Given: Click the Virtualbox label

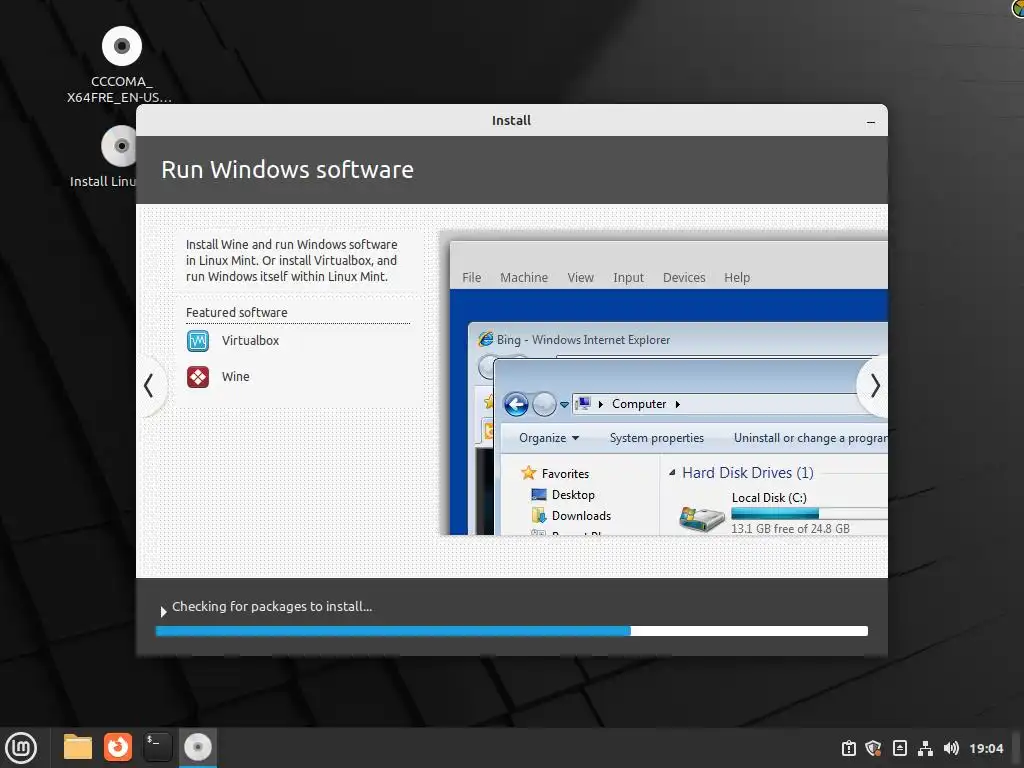Looking at the screenshot, I should (x=250, y=340).
